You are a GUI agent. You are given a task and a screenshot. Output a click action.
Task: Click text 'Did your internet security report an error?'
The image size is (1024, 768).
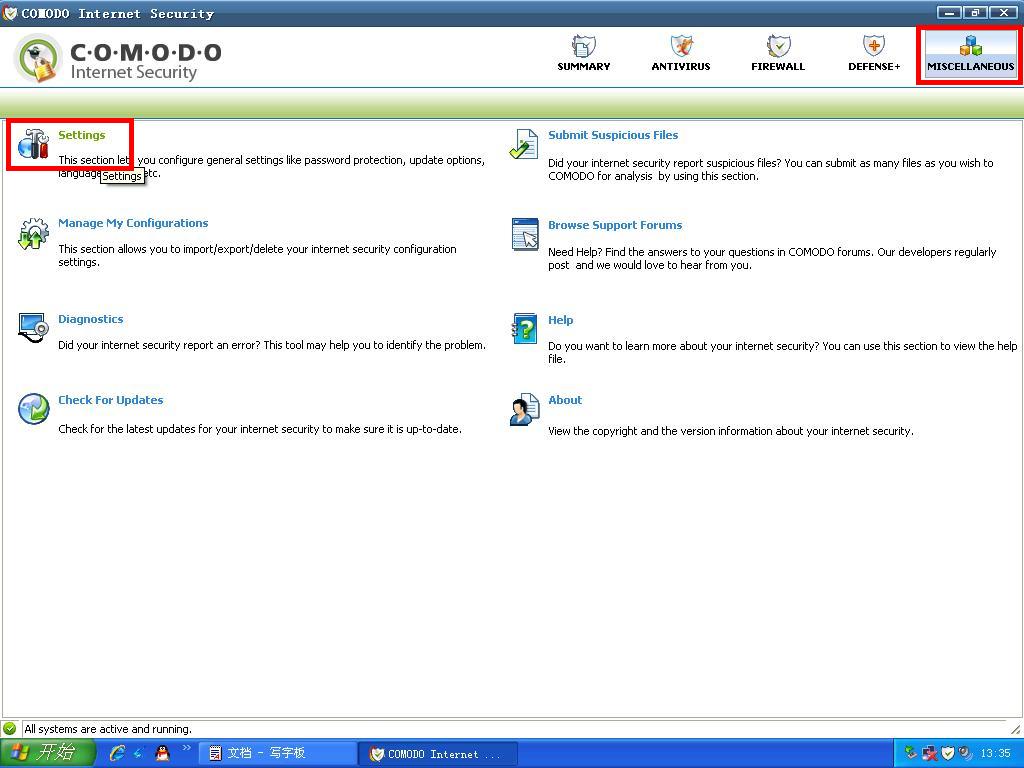[159, 345]
